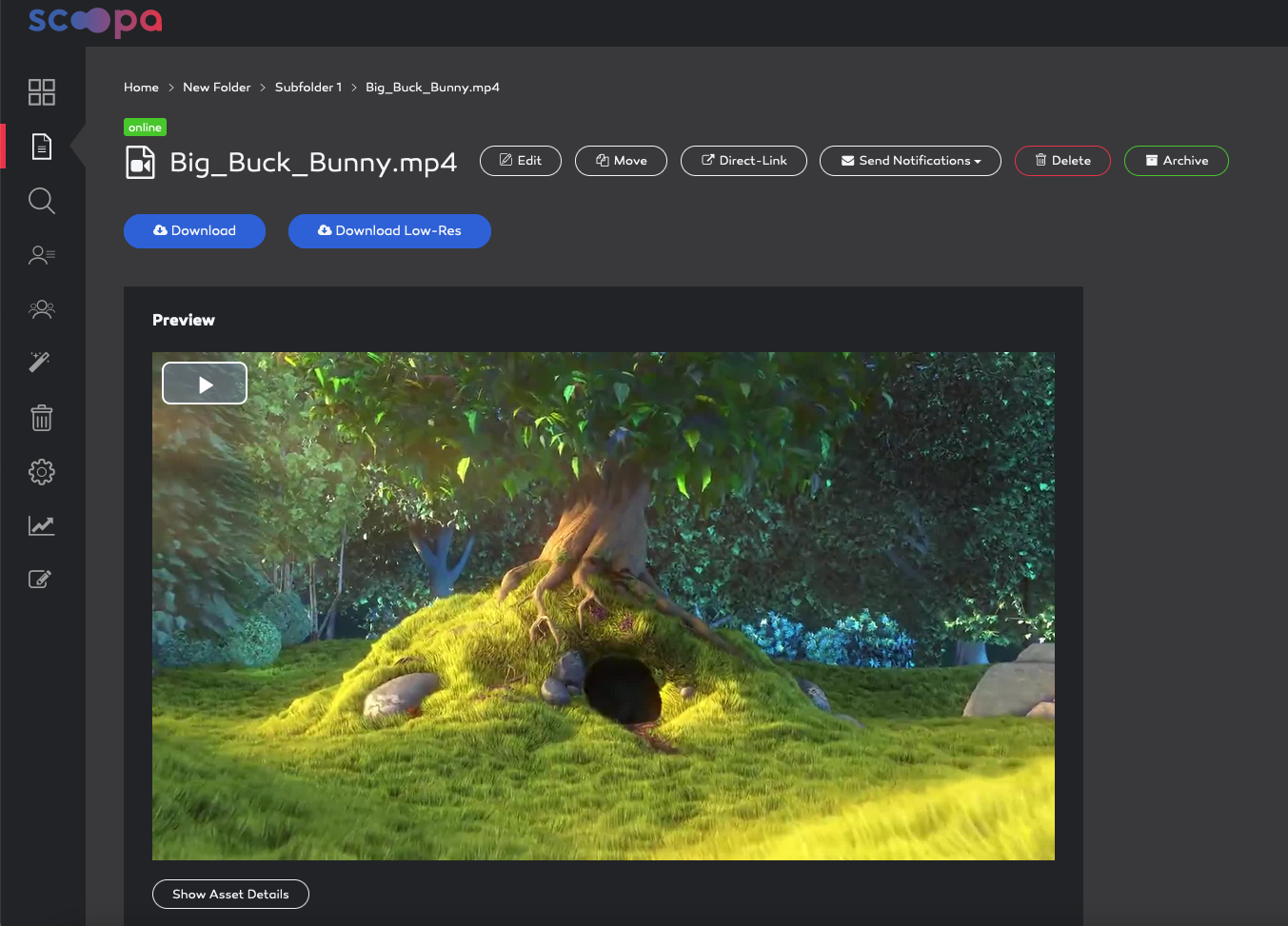This screenshot has width=1288, height=926.
Task: Open the assets document icon in sidebar
Action: (42, 147)
